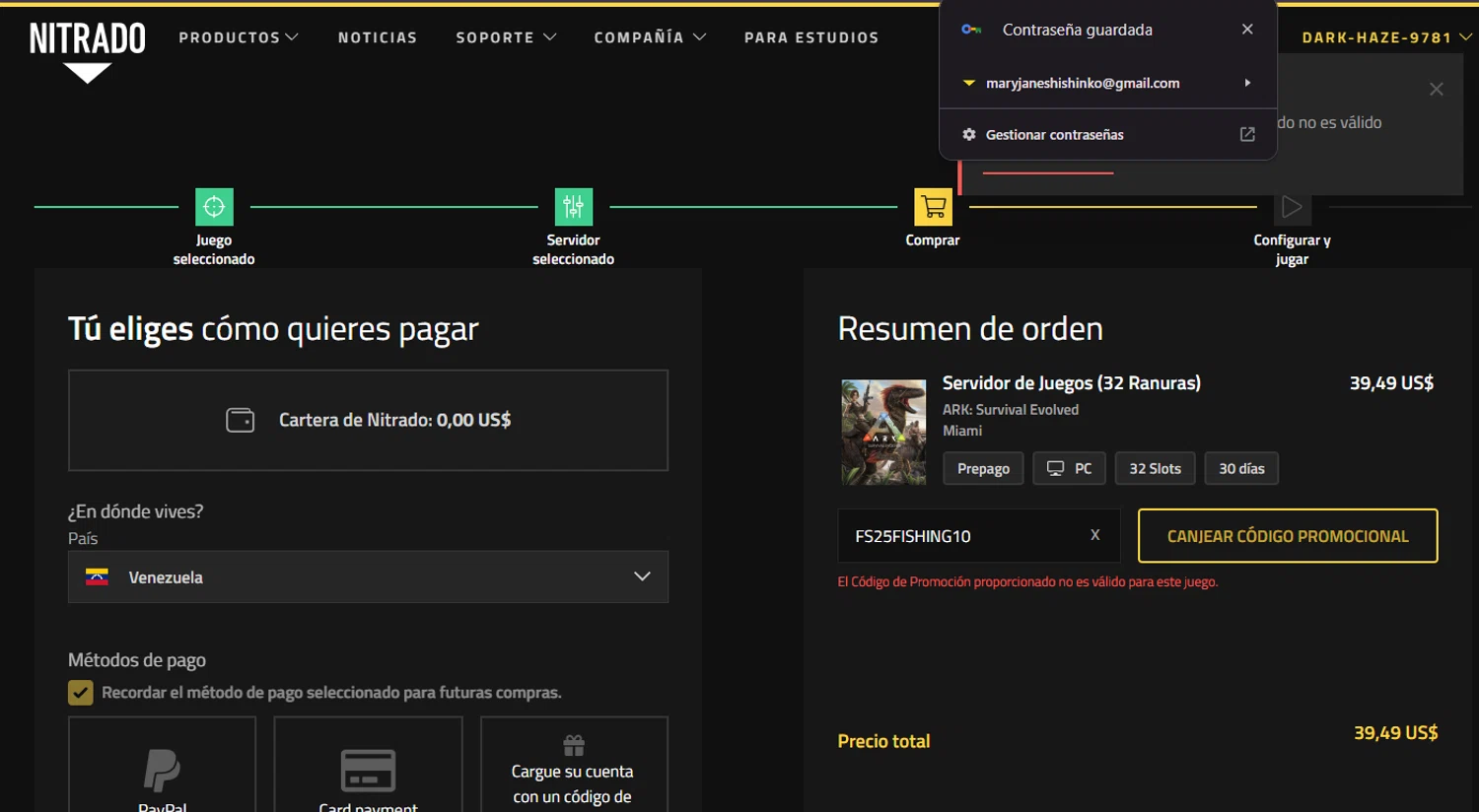The image size is (1479, 812).
Task: Clear the promo code with X
Action: click(1094, 535)
